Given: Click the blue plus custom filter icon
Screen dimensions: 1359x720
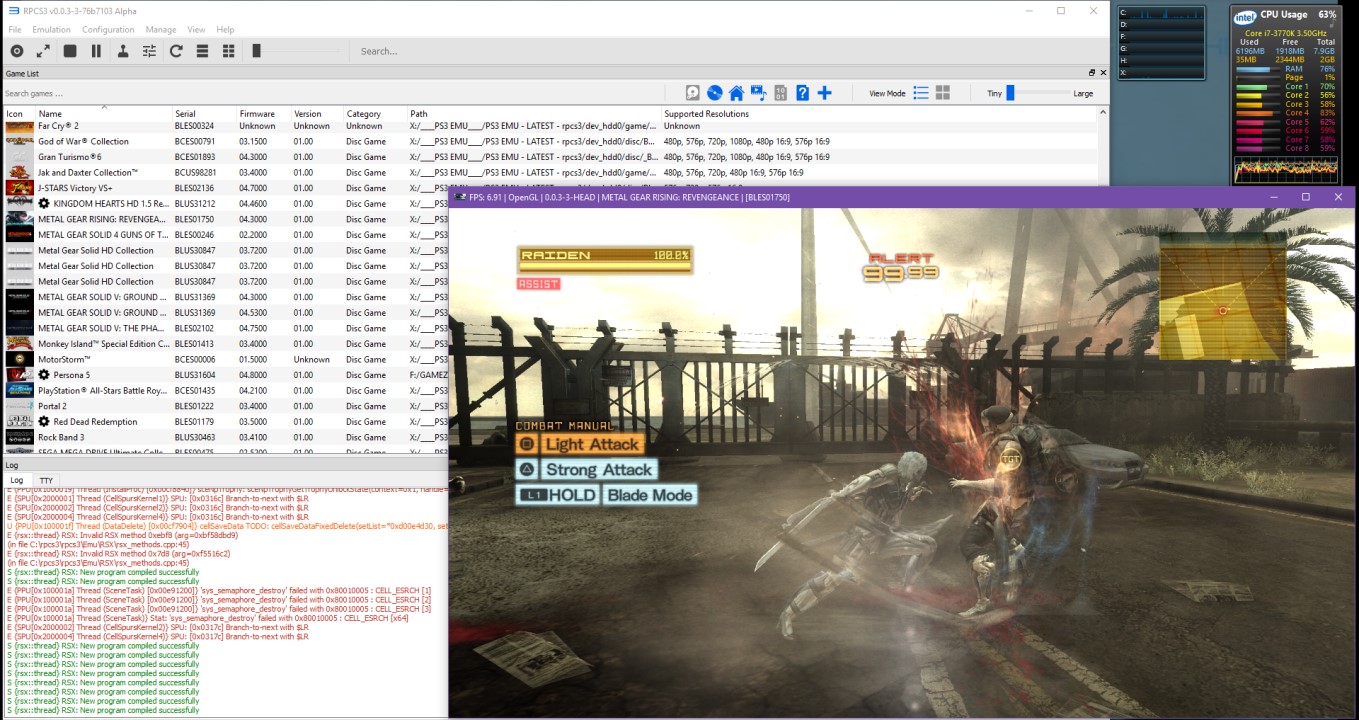Looking at the screenshot, I should point(824,93).
